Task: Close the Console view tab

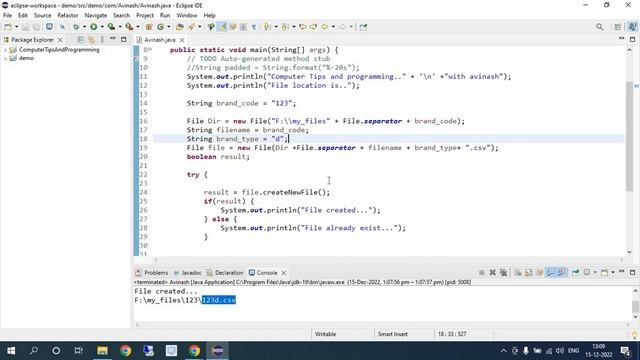Action: click(x=284, y=273)
